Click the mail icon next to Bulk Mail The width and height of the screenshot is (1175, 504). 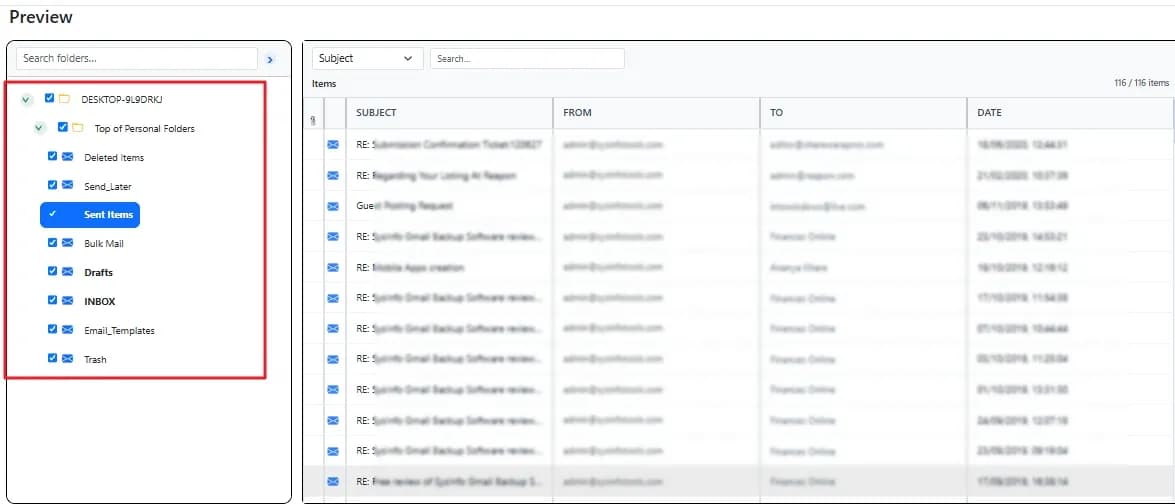67,243
